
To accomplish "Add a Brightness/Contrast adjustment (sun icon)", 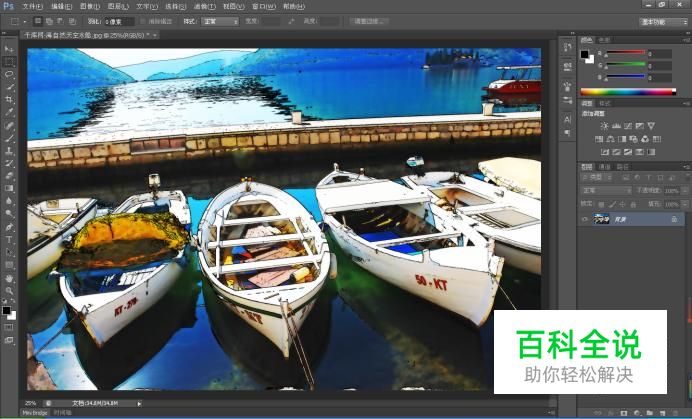I will (x=604, y=126).
